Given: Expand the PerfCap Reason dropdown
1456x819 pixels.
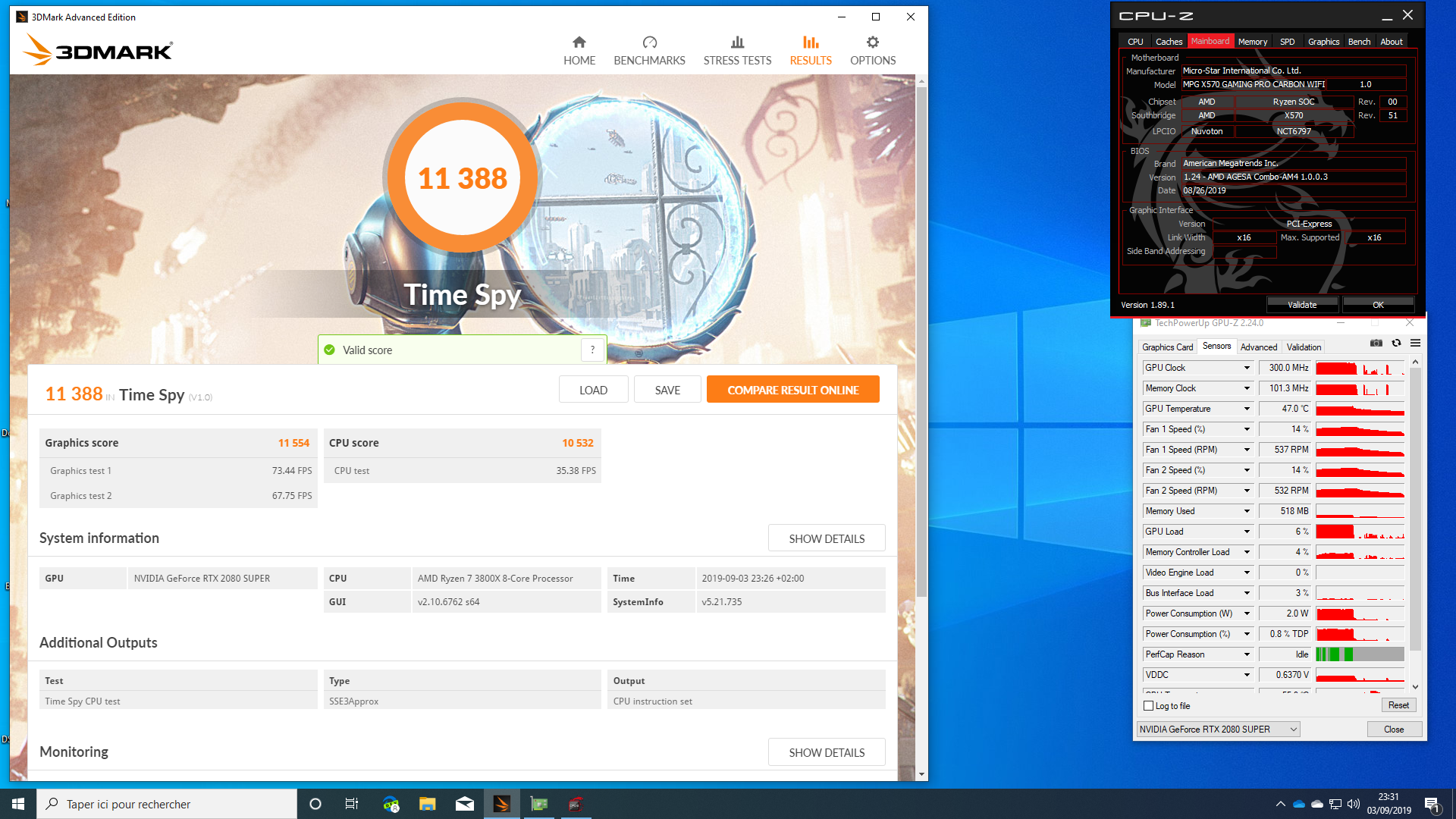Looking at the screenshot, I should 1247,654.
